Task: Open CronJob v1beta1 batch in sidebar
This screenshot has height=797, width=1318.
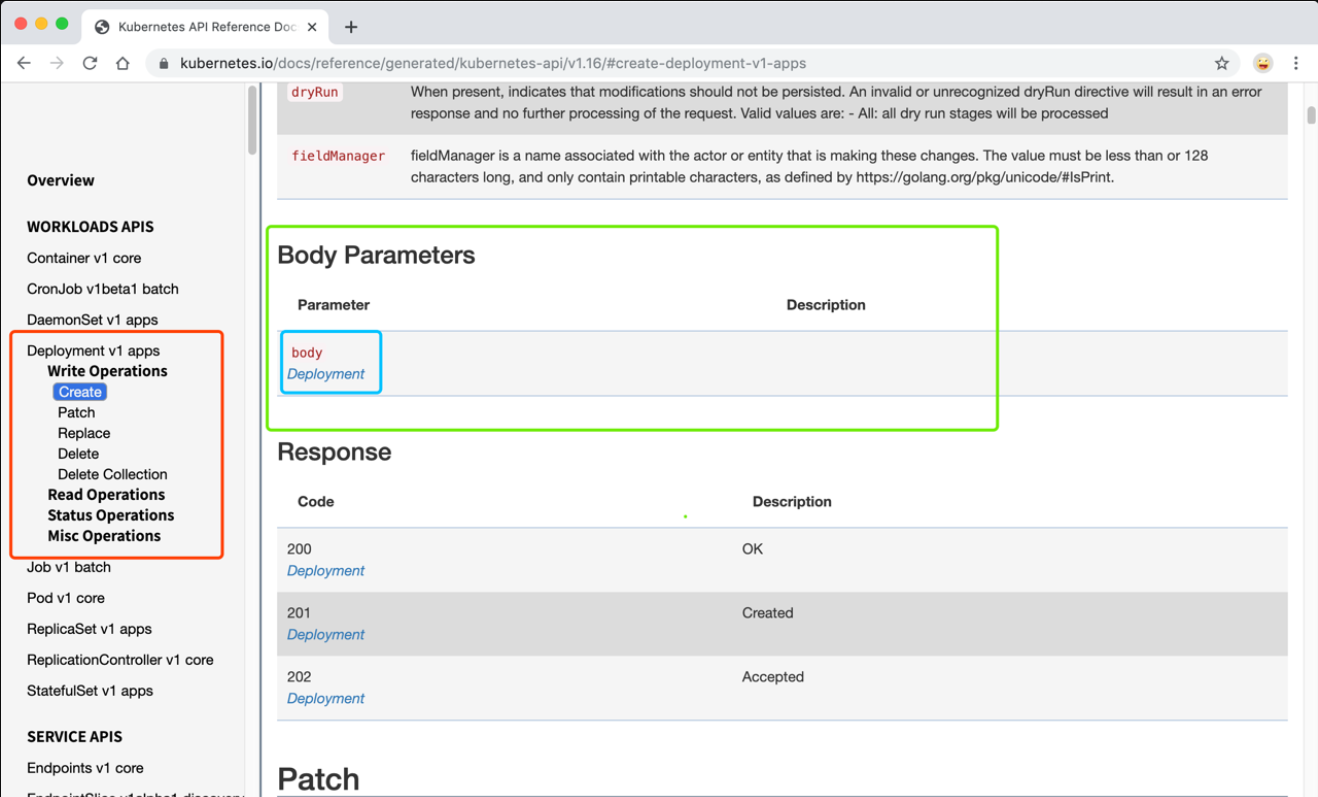Action: pyautogui.click(x=103, y=289)
